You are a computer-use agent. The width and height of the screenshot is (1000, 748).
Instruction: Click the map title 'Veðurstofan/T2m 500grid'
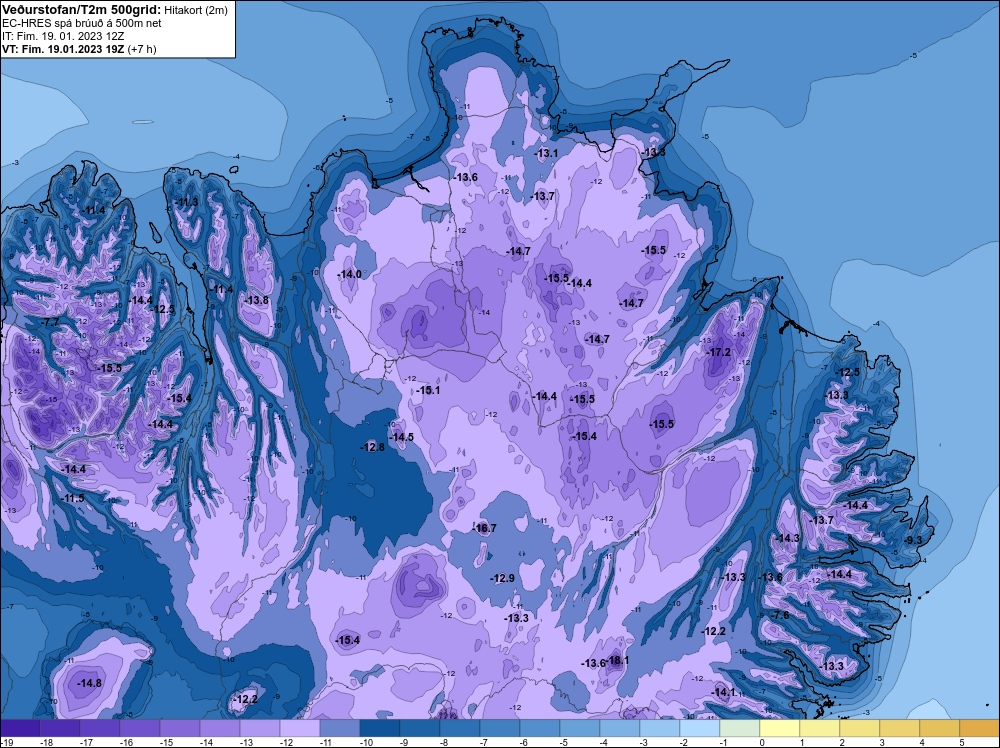point(81,9)
